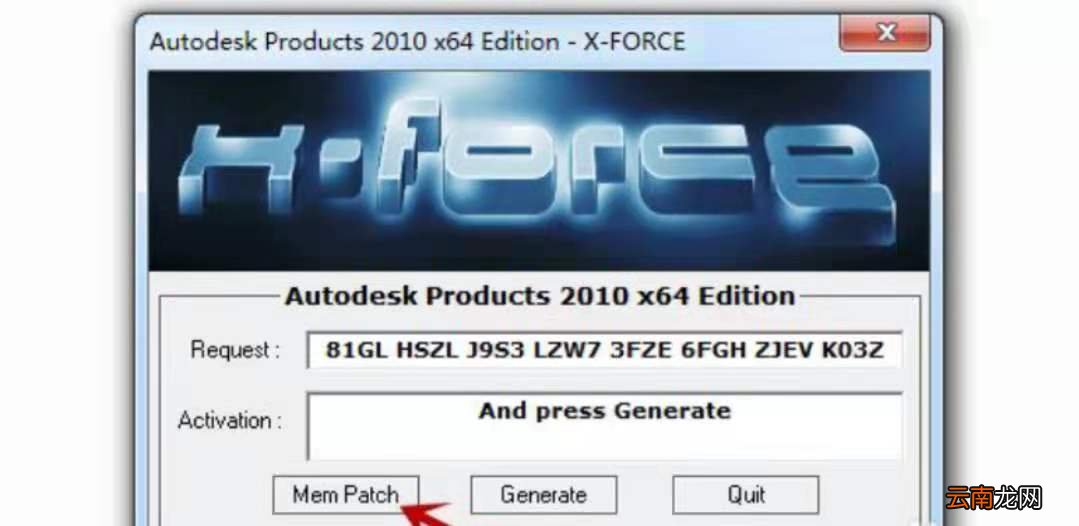Close the X-FORCE window with red X
This screenshot has width=1079, height=526.
pyautogui.click(x=885, y=32)
